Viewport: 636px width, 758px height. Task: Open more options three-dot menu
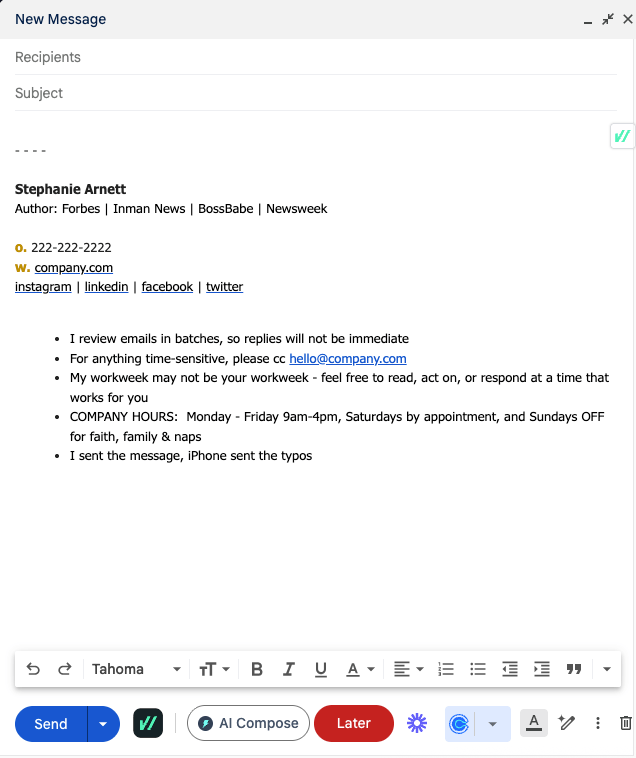click(x=598, y=723)
